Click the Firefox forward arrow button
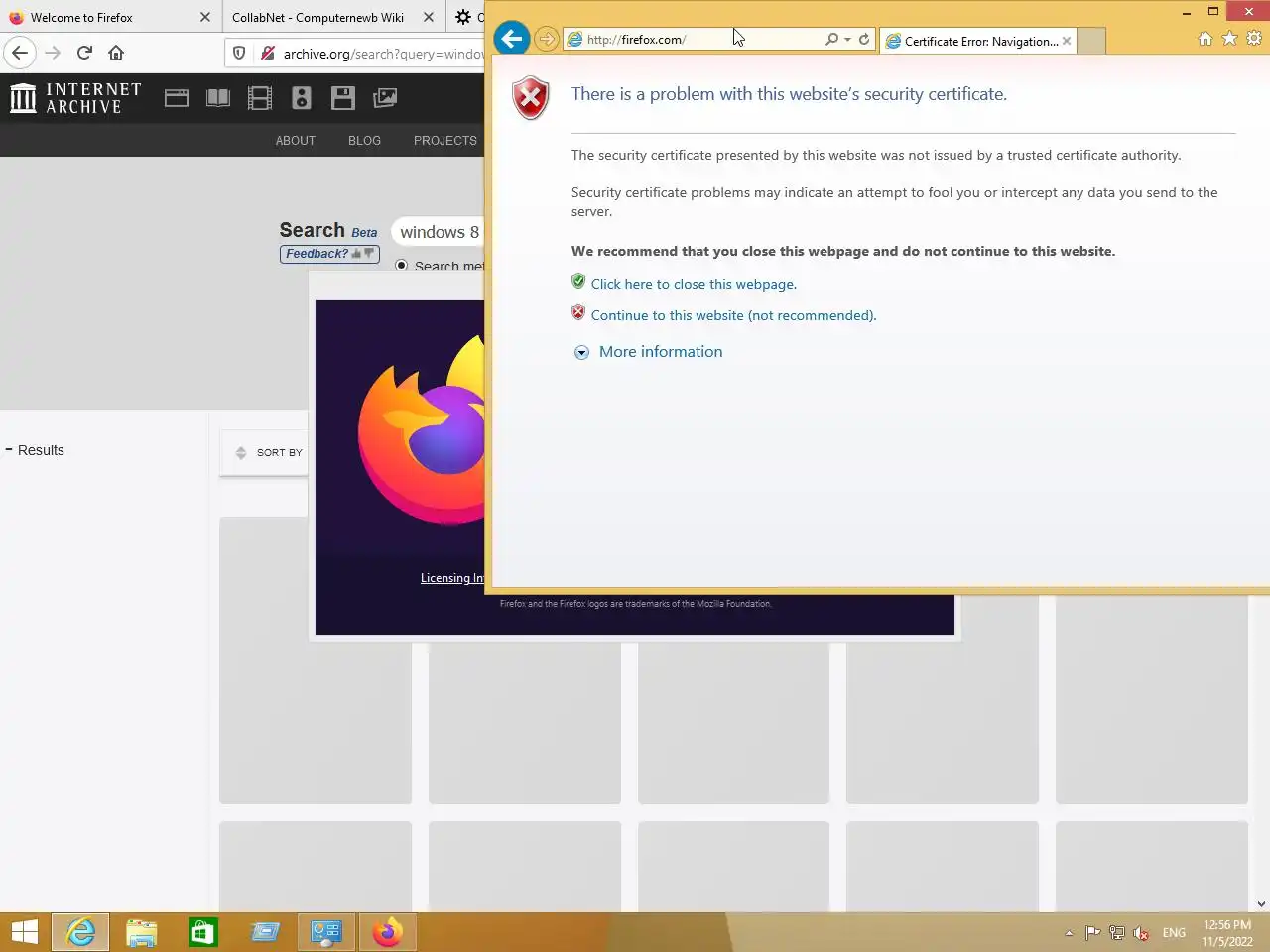Image resolution: width=1270 pixels, height=952 pixels. tap(53, 53)
